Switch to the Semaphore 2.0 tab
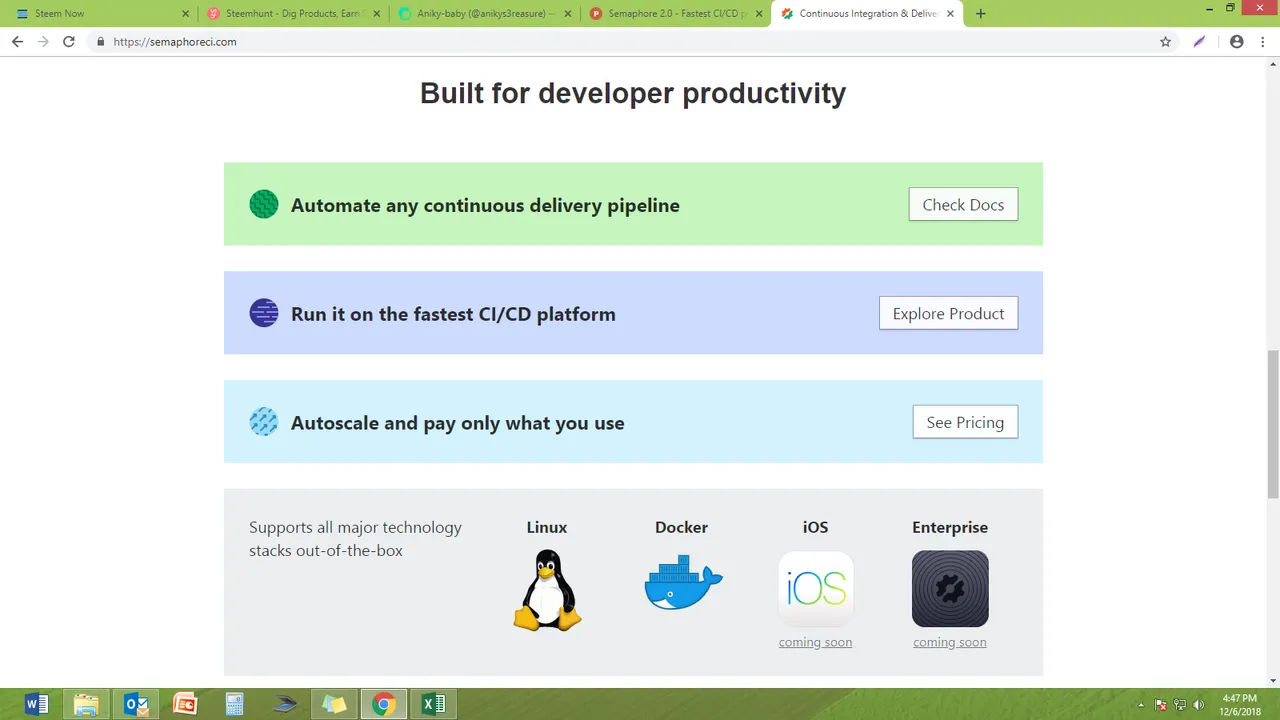Viewport: 1280px width, 720px height. tap(674, 14)
